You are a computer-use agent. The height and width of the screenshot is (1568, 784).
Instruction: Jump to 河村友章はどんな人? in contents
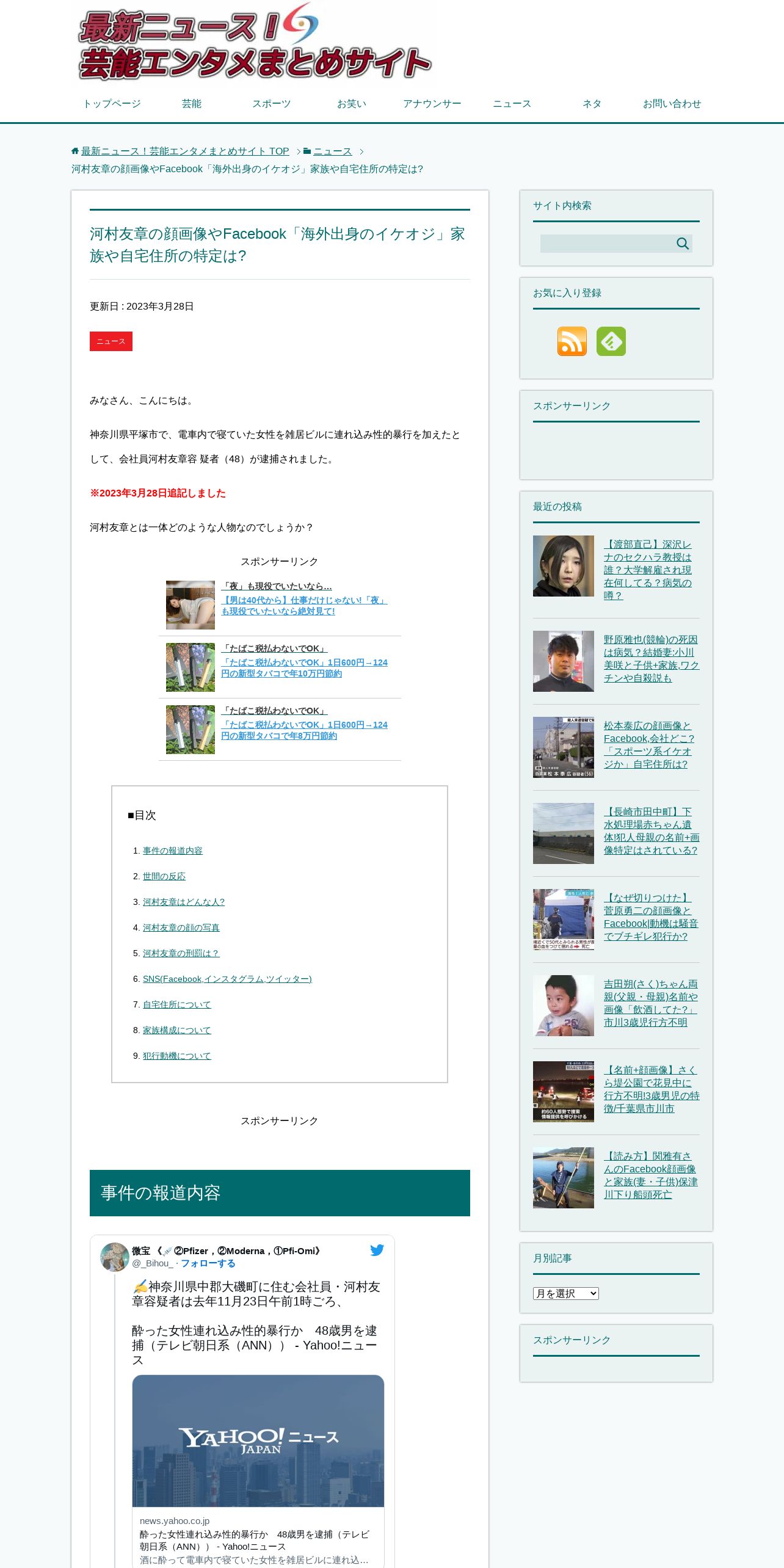pyautogui.click(x=184, y=902)
